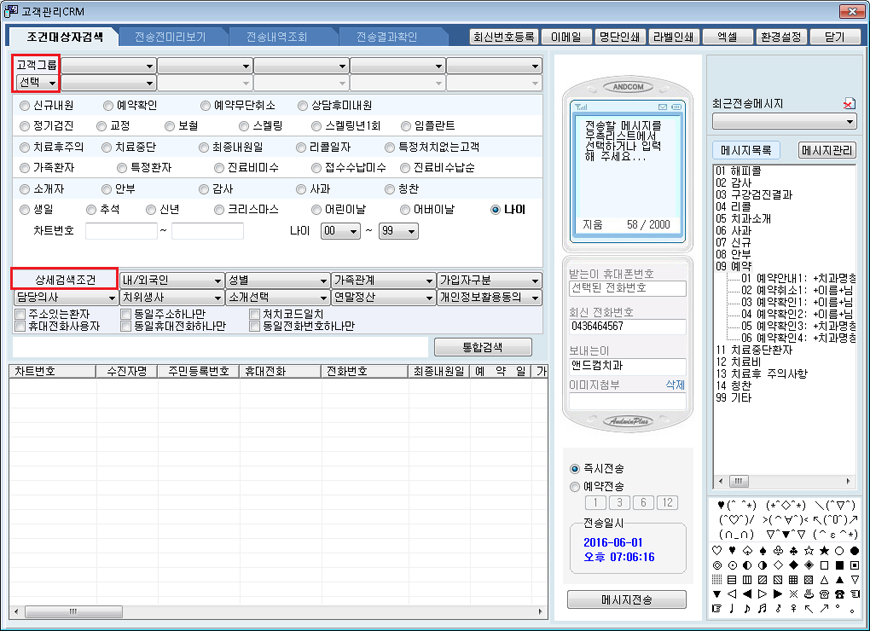Click the 통합검색 button
870x631 pixels.
tap(482, 347)
